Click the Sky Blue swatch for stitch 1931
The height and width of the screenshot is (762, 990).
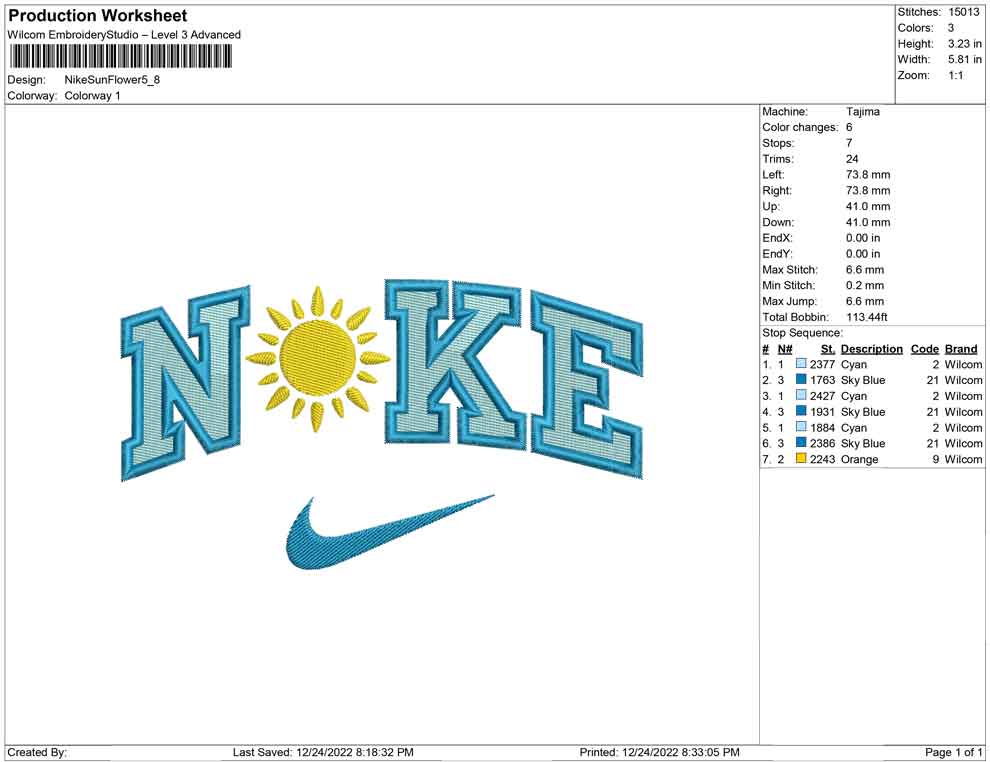tap(801, 411)
